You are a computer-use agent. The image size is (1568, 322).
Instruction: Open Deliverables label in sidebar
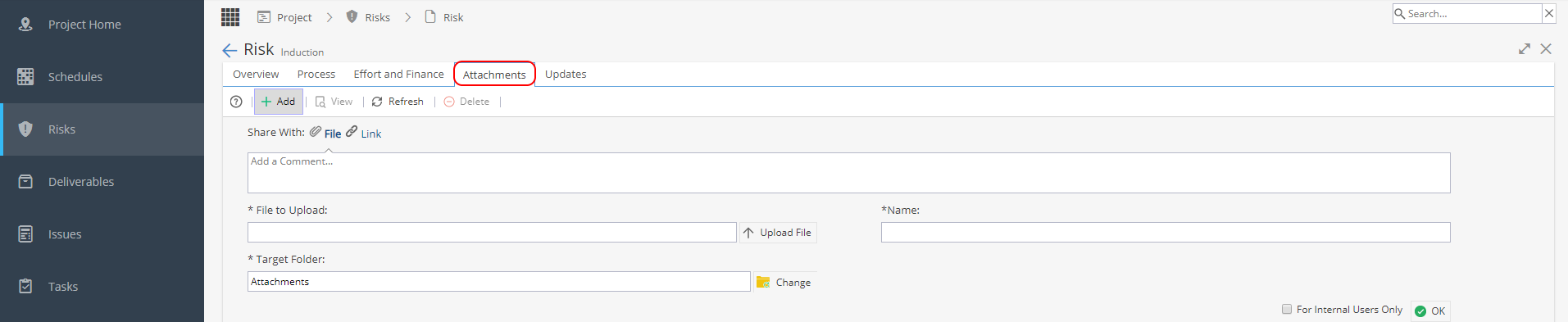click(x=81, y=182)
